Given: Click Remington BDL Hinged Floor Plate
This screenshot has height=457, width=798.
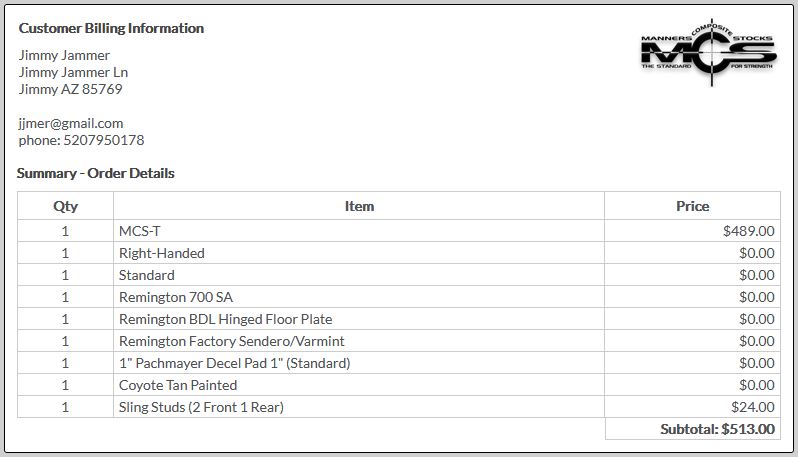Looking at the screenshot, I should (225, 319).
